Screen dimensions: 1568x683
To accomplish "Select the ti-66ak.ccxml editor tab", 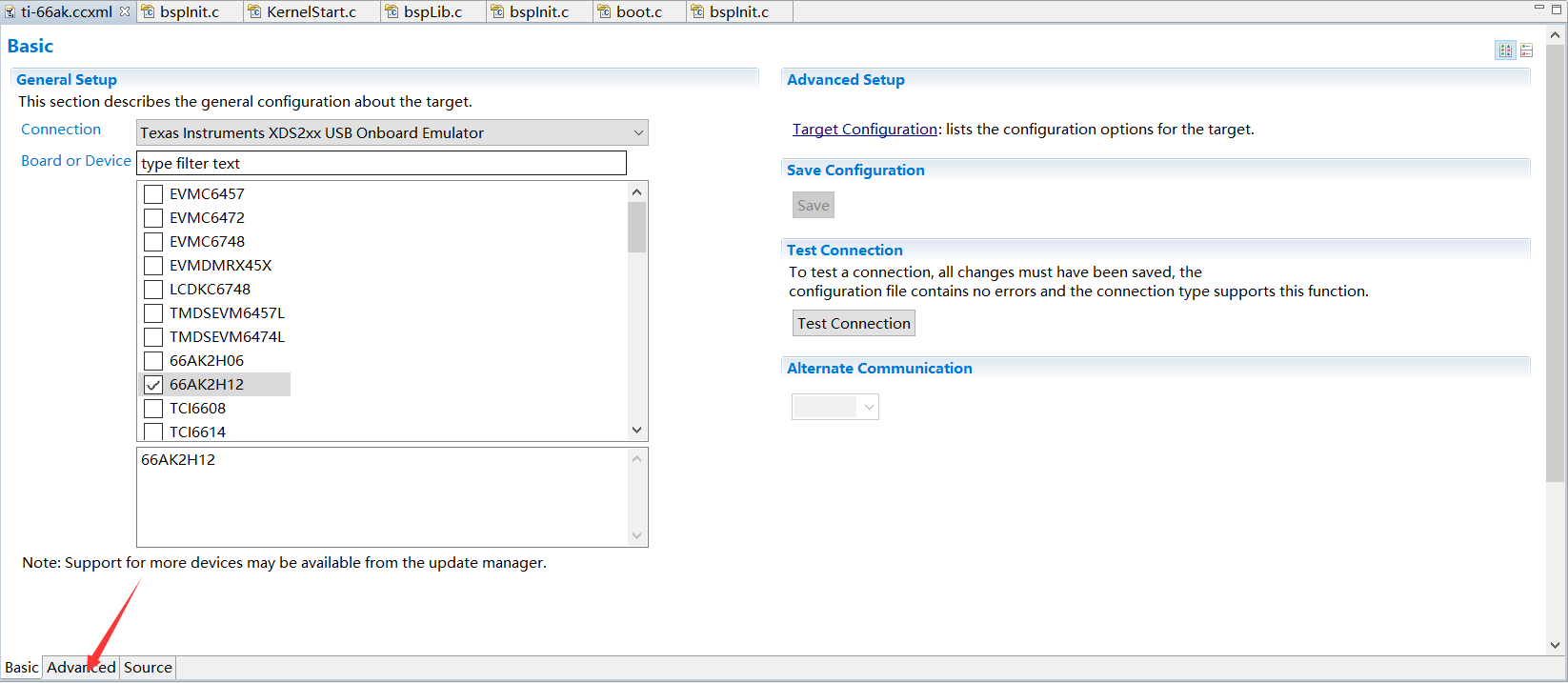I will coord(67,11).
